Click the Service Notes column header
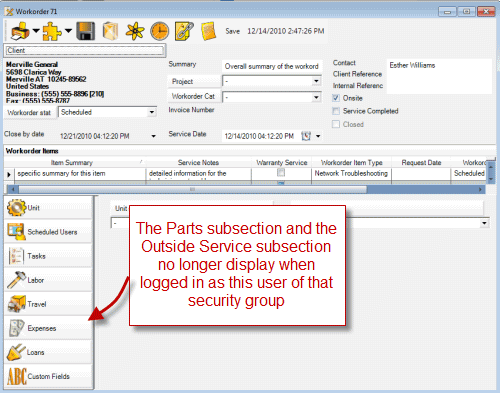This screenshot has width=500, height=393. 198,163
